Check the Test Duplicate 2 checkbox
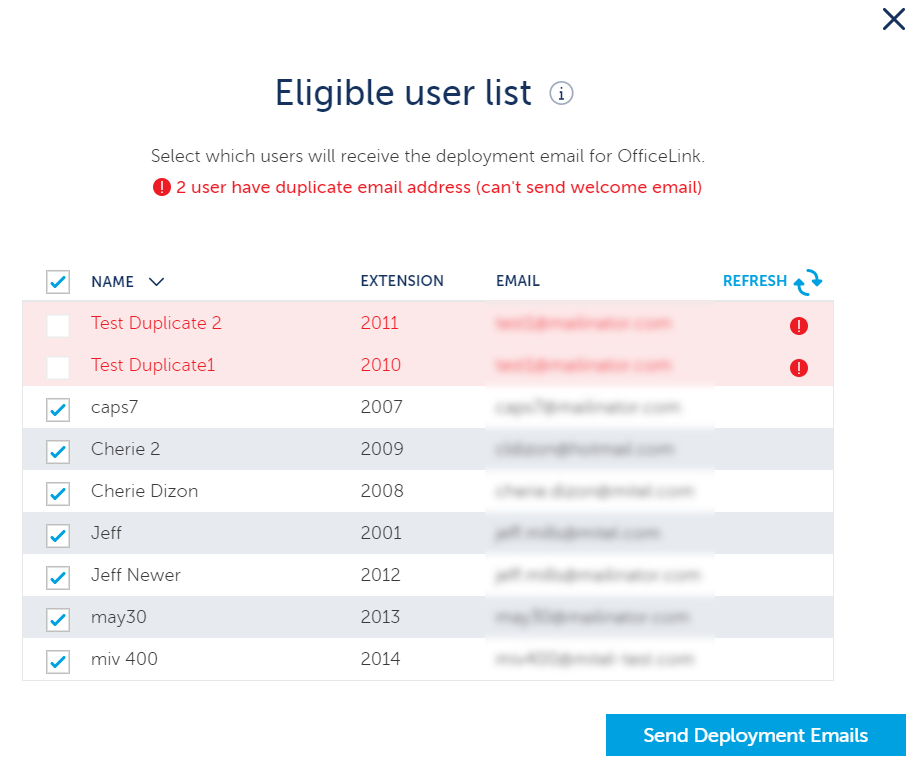Screen dimensions: 919x761 (58, 325)
